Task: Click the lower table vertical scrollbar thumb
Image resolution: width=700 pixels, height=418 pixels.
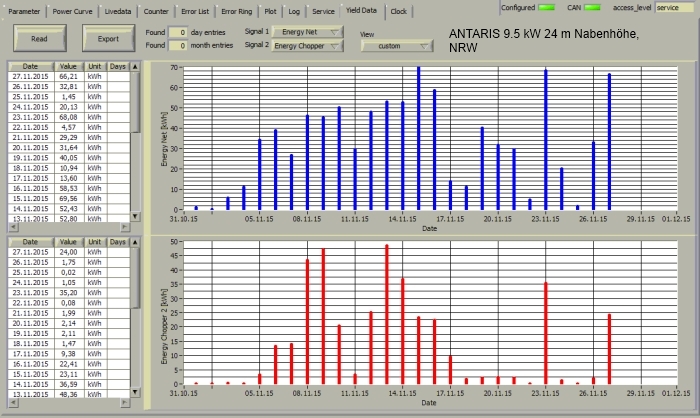Action: tap(135, 278)
